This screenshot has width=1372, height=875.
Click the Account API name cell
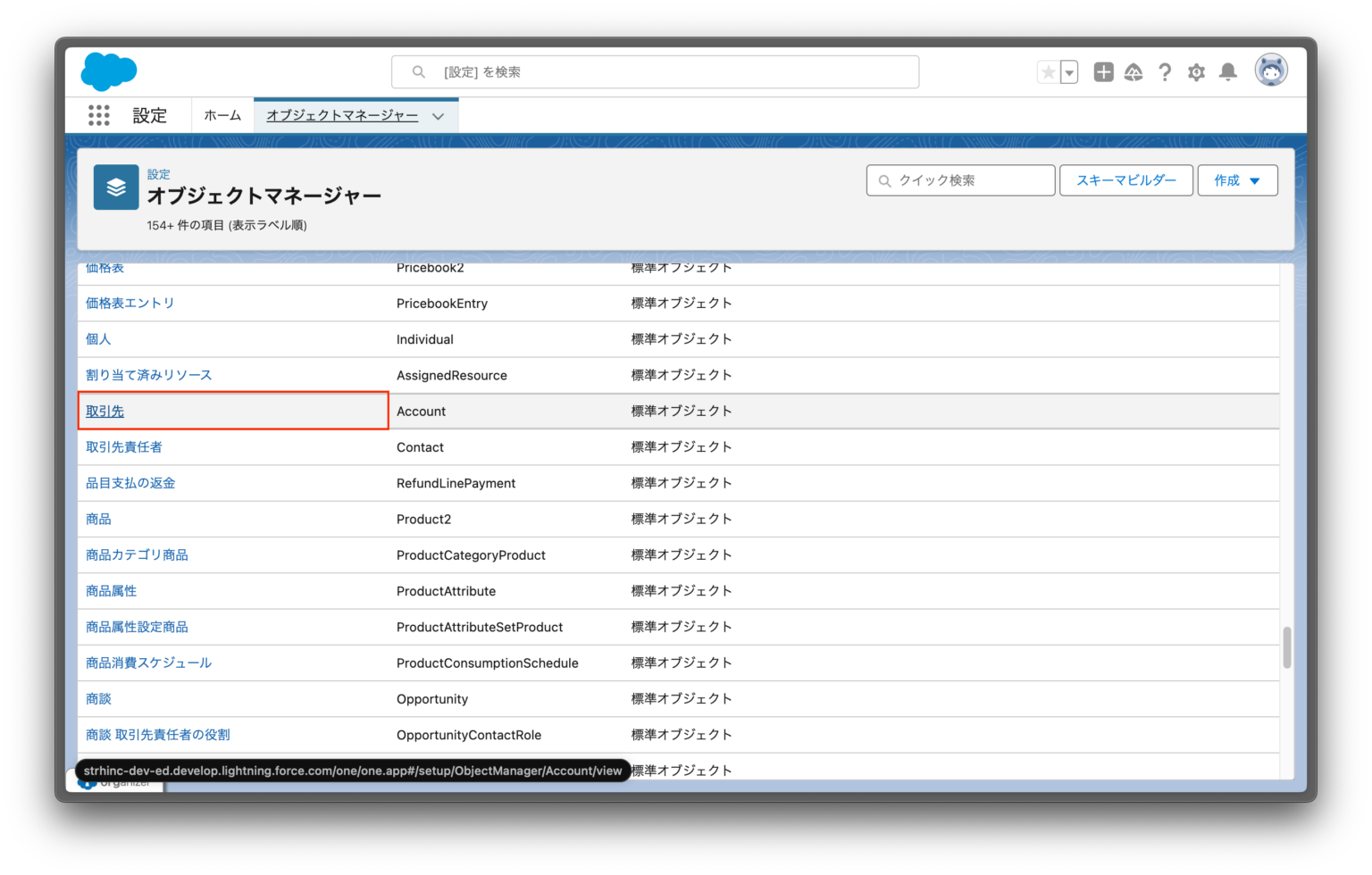point(421,412)
